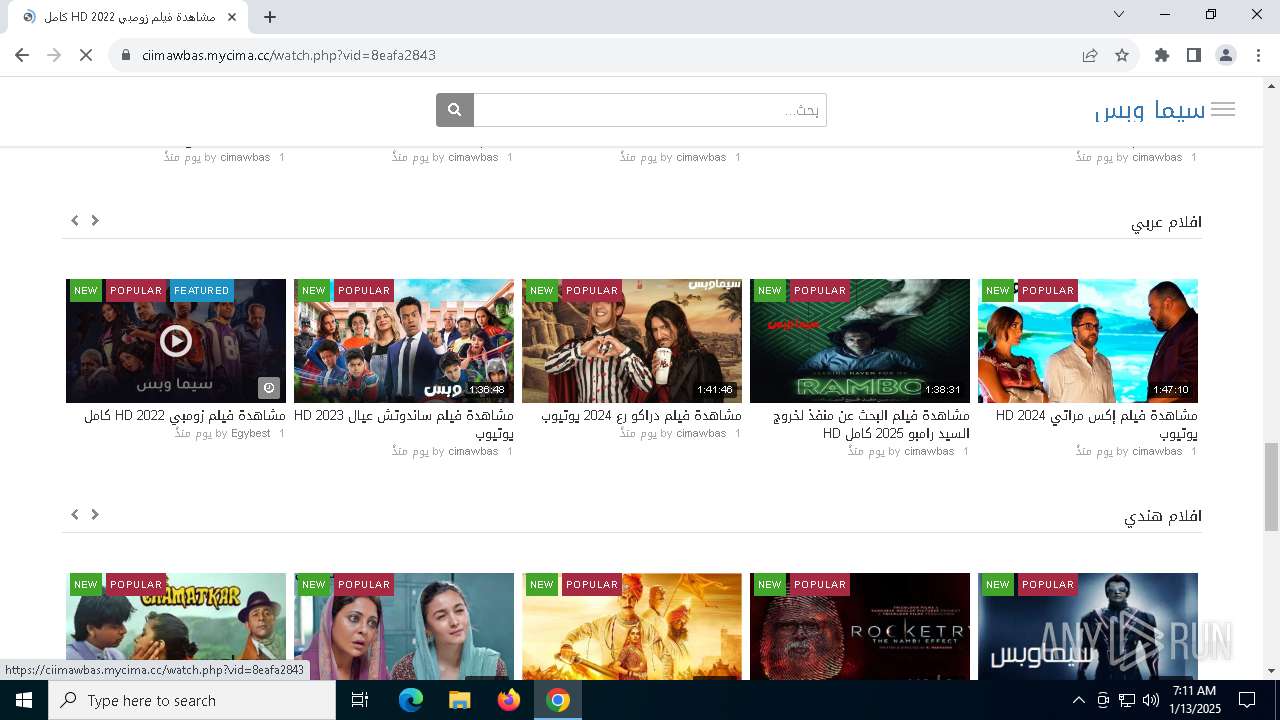
Task: Click the Windows taskbar search box
Action: click(192, 700)
